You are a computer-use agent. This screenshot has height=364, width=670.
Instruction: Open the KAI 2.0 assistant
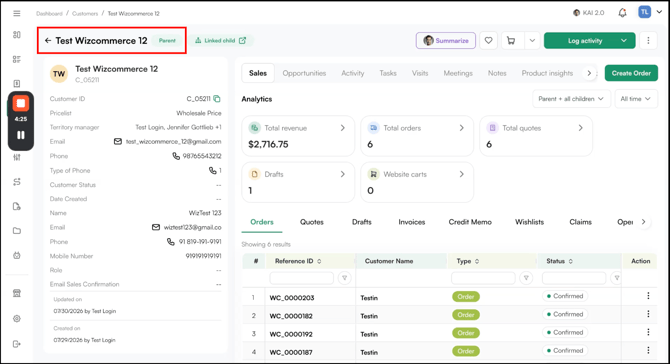tap(588, 13)
